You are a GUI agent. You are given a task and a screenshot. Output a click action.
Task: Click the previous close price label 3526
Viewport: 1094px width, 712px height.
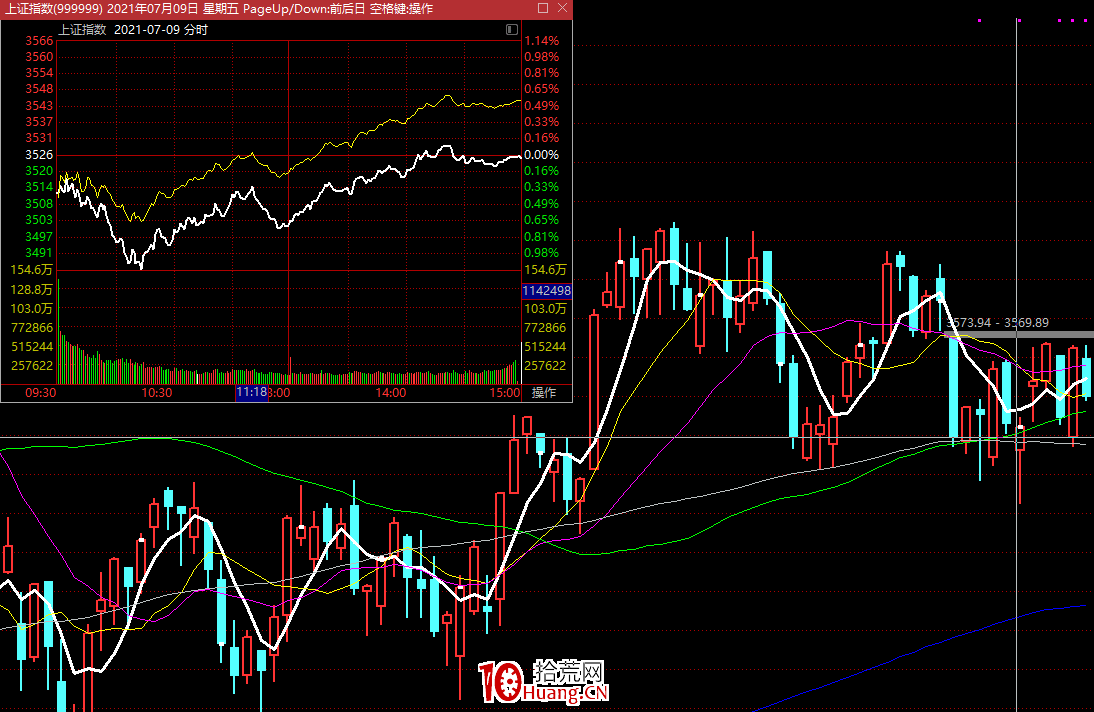tap(39, 154)
